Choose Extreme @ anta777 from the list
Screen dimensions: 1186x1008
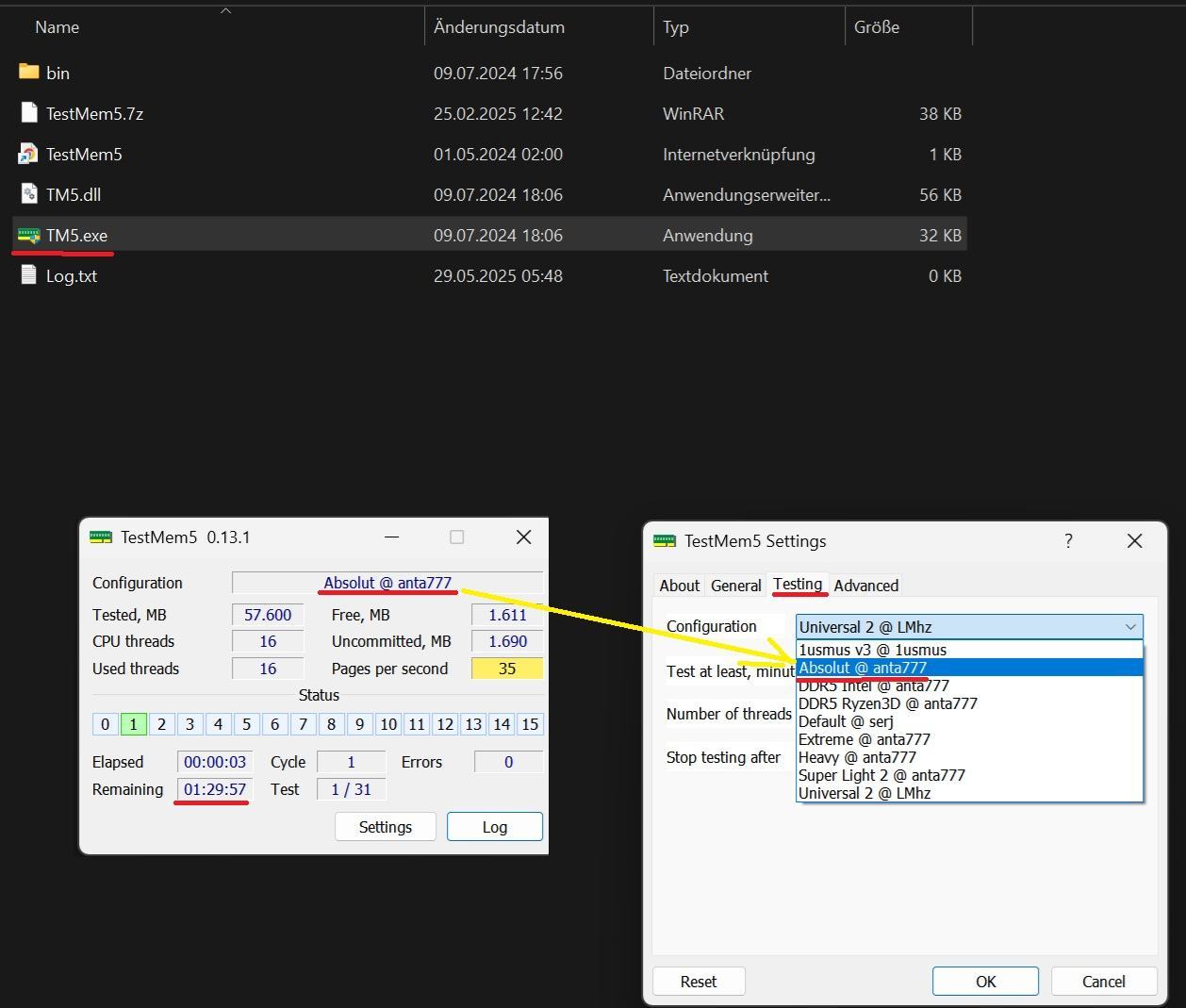tap(969, 739)
